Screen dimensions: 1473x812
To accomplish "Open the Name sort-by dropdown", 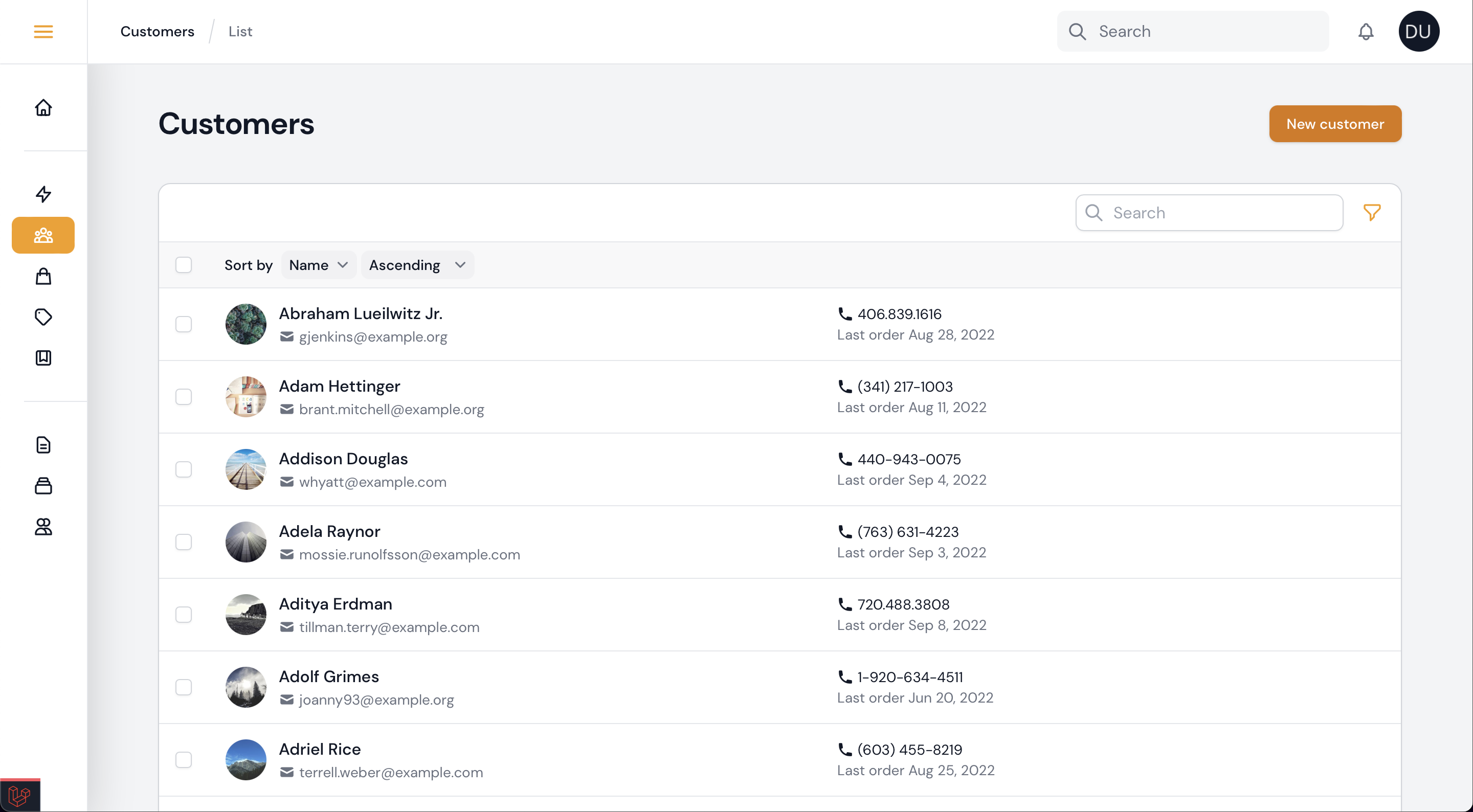I will [319, 265].
